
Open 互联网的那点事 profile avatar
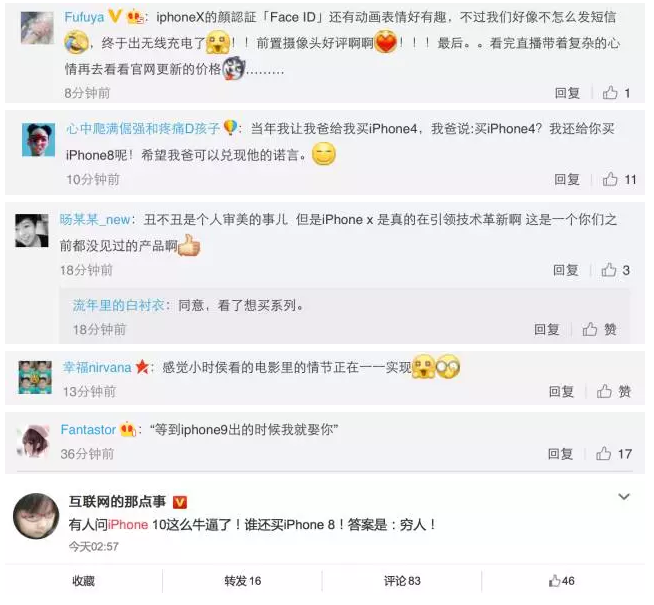tap(36, 515)
